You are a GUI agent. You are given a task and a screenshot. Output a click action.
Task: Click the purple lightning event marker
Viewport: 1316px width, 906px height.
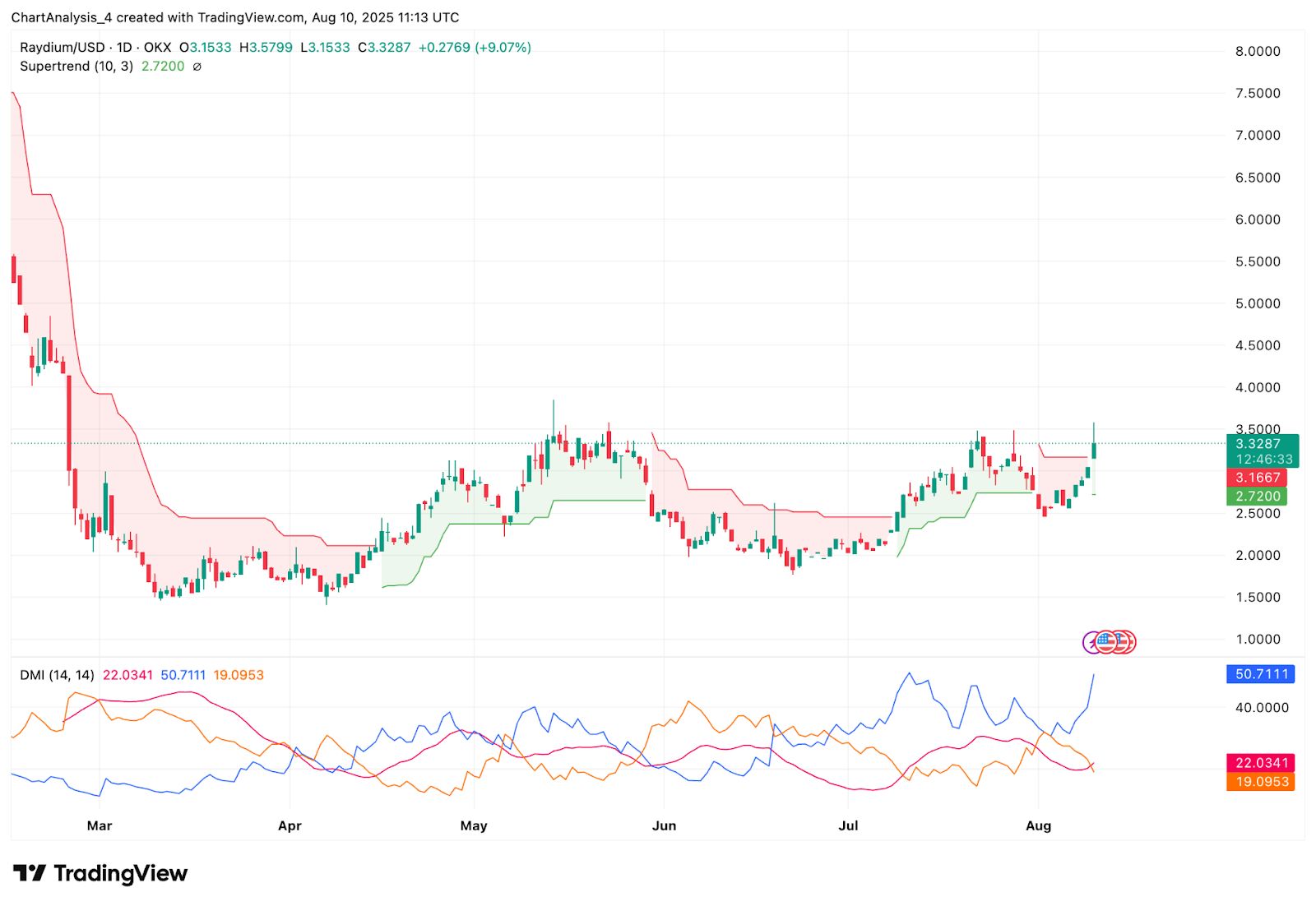(x=1092, y=642)
